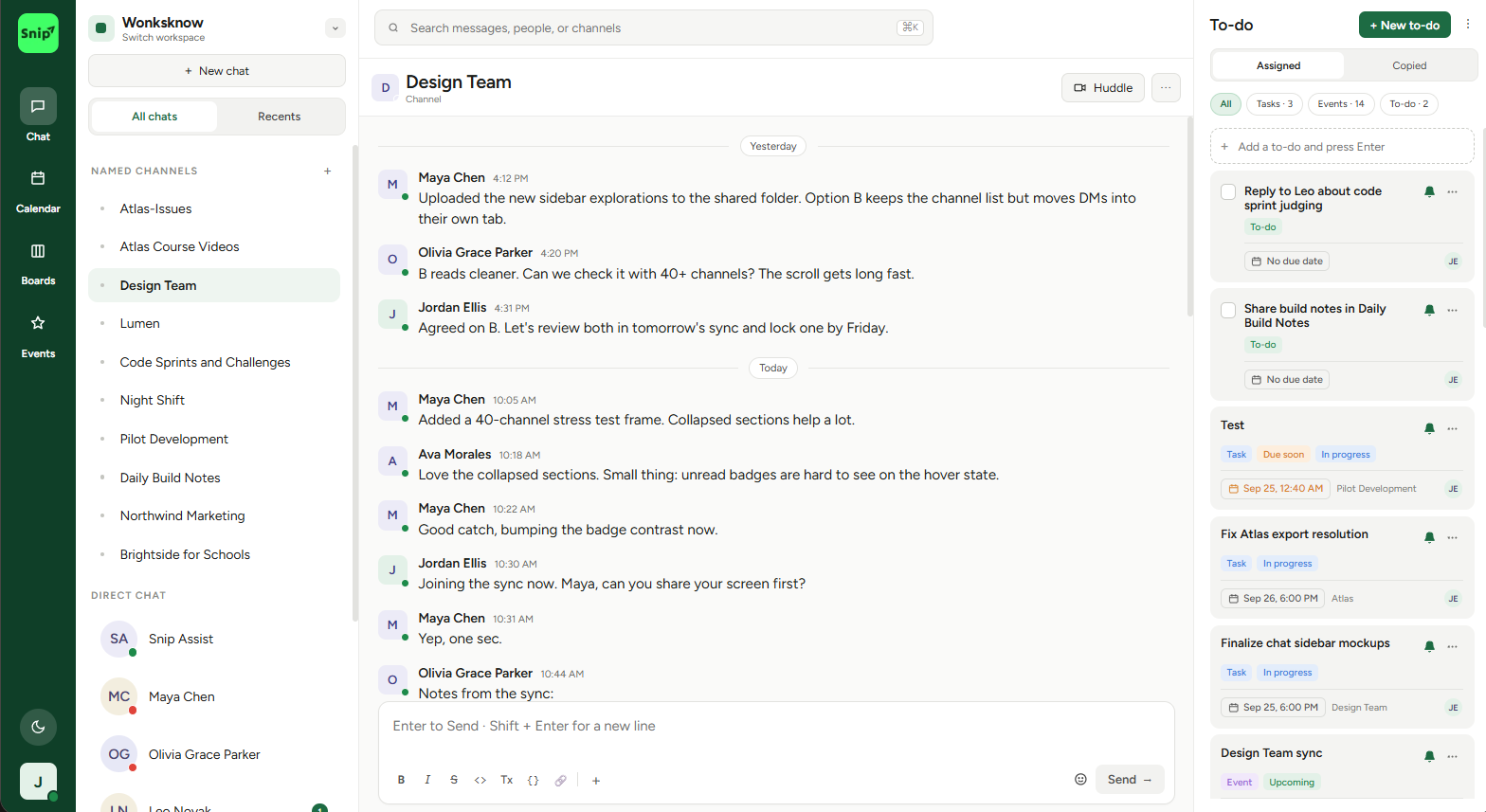Viewport: 1486px width, 812px height.
Task: Set due date on Reply to Leo item
Action: [x=1287, y=262]
